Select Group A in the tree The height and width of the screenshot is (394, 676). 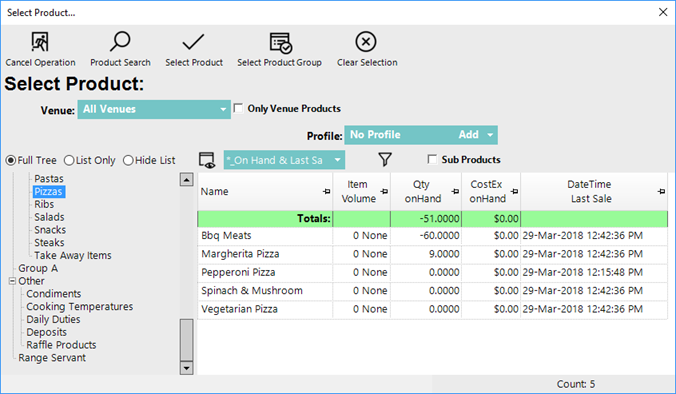pos(38,268)
